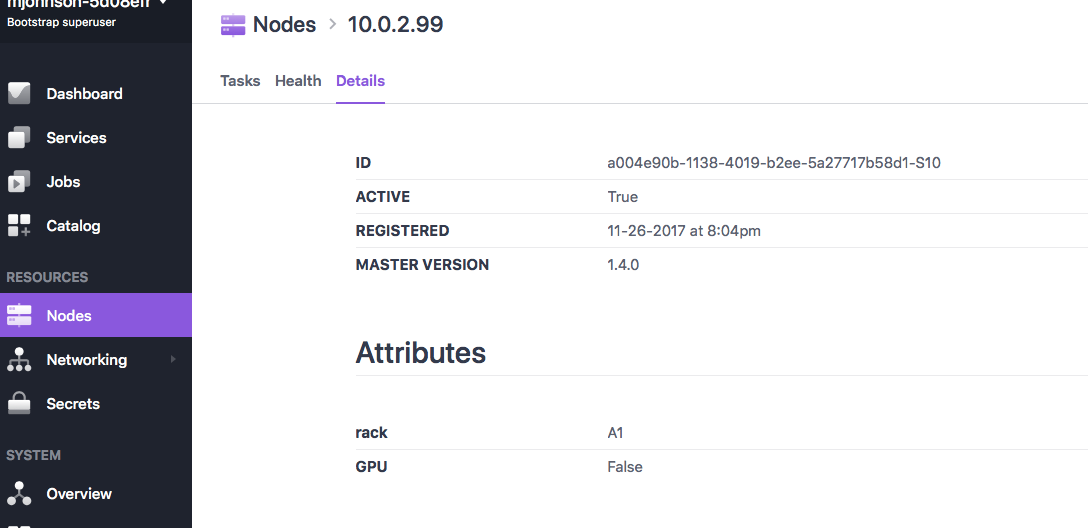
Task: Click the rack attribute value A1
Action: coord(615,433)
